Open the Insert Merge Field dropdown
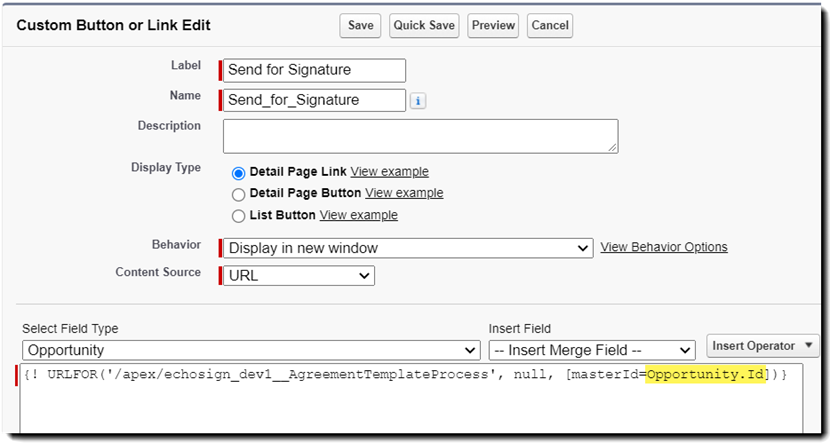830x443 pixels. (x=591, y=350)
